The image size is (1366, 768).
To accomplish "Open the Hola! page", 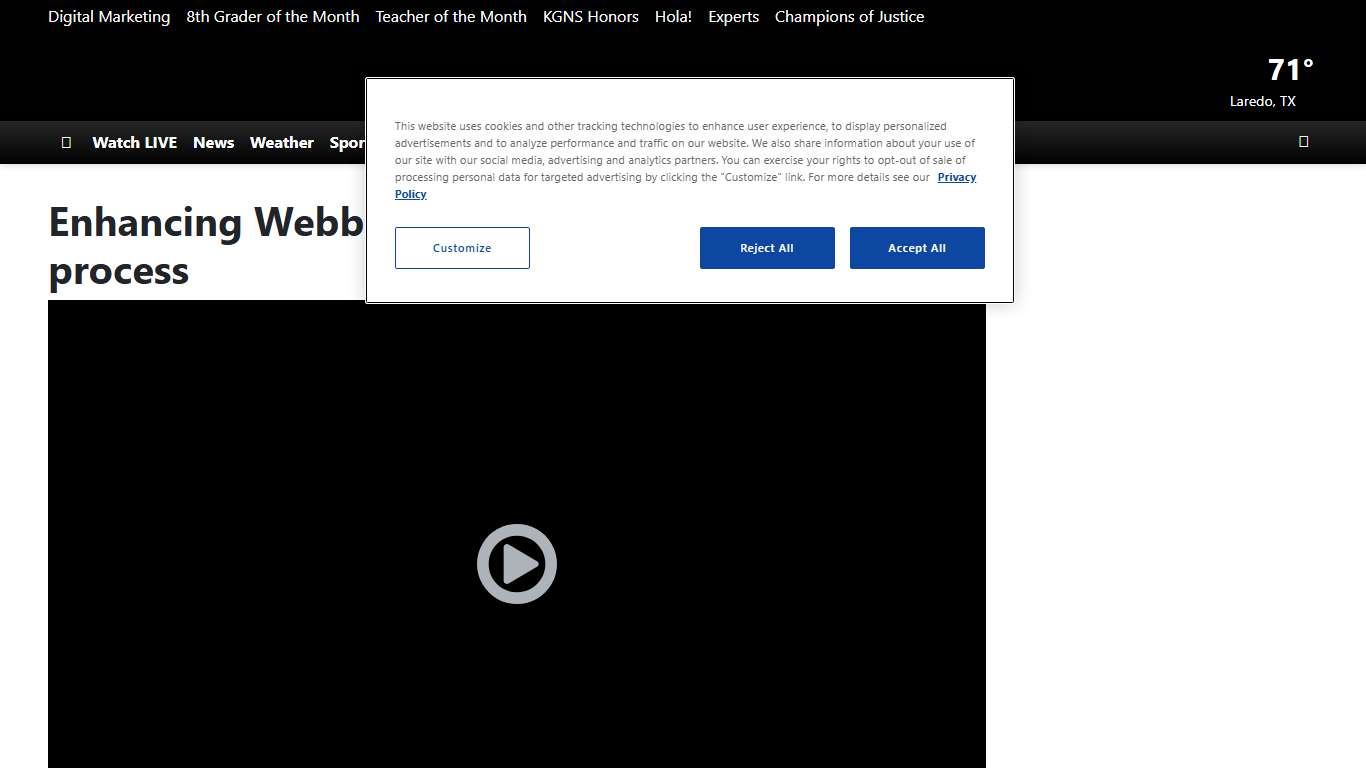I will (672, 16).
